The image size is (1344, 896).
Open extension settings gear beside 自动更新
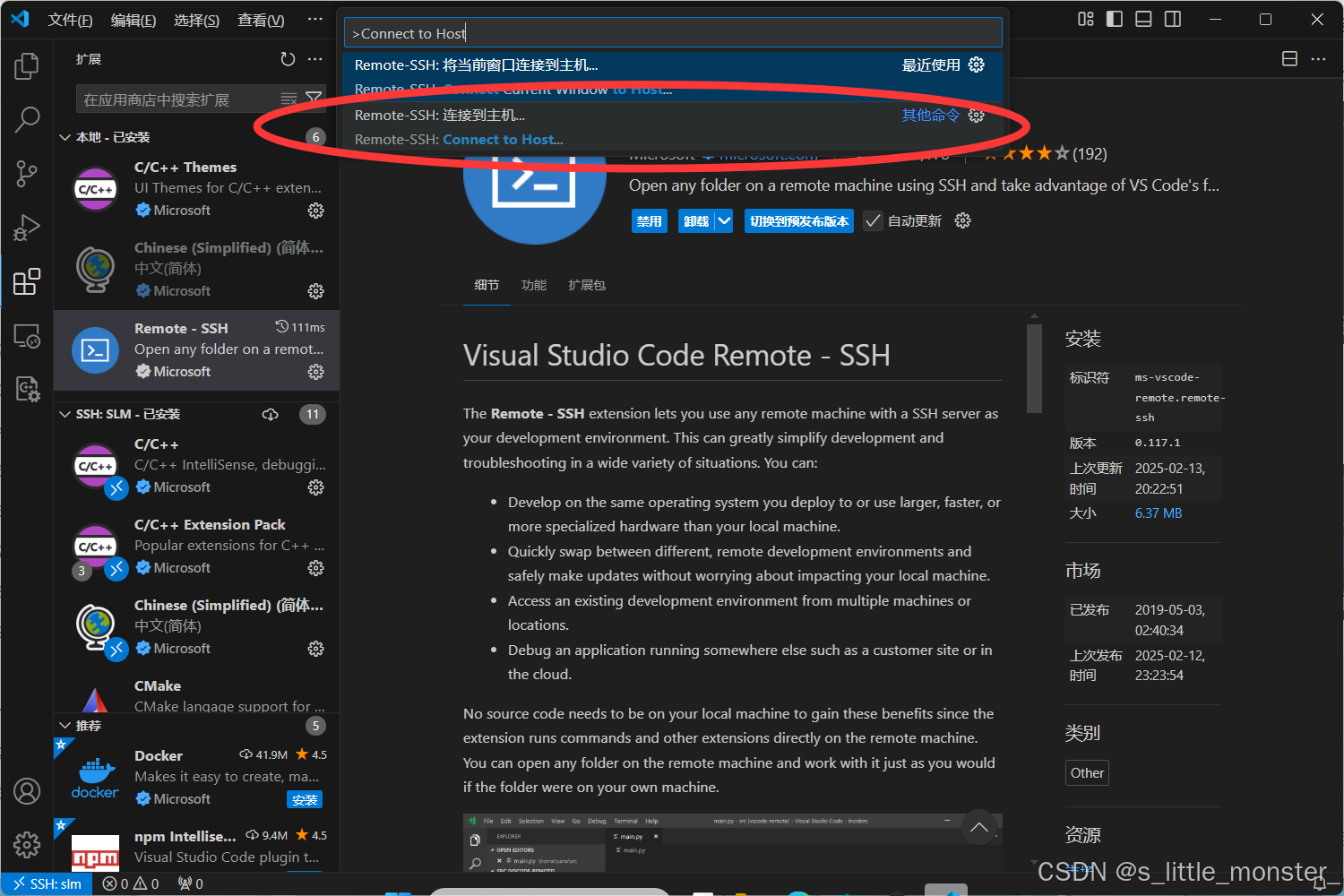[x=963, y=220]
